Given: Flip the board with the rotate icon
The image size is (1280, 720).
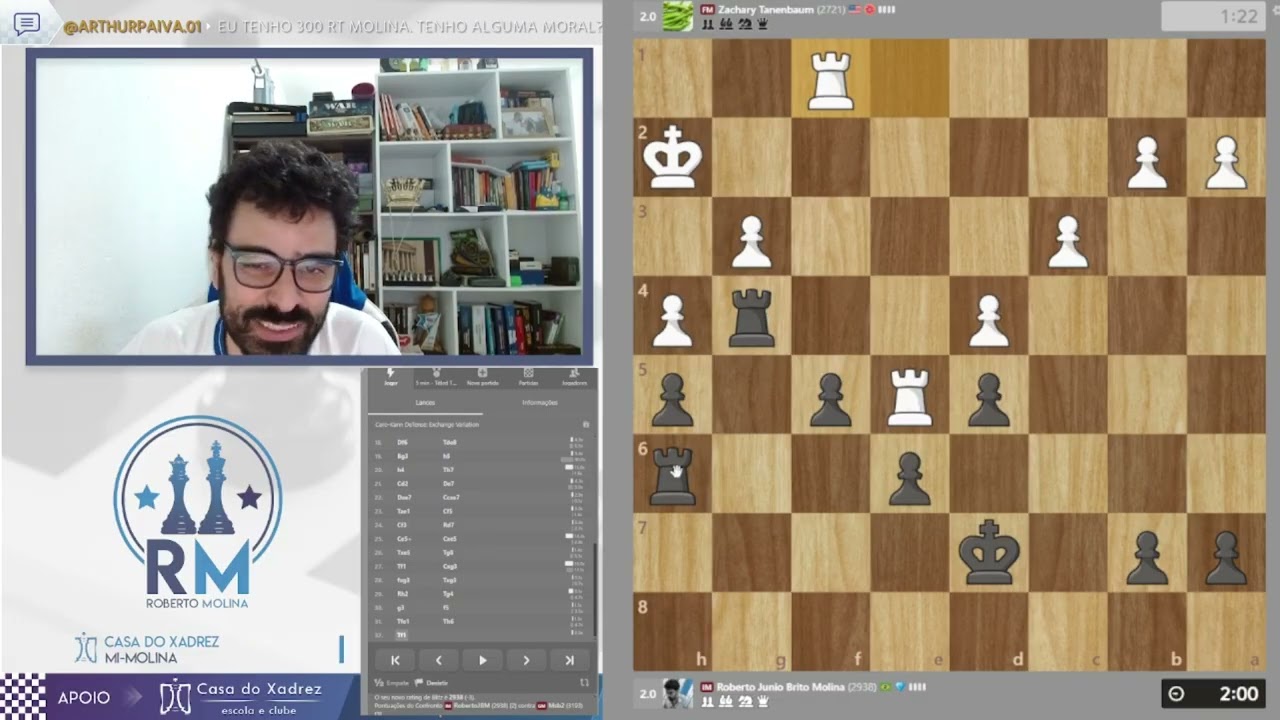Looking at the screenshot, I should (584, 682).
